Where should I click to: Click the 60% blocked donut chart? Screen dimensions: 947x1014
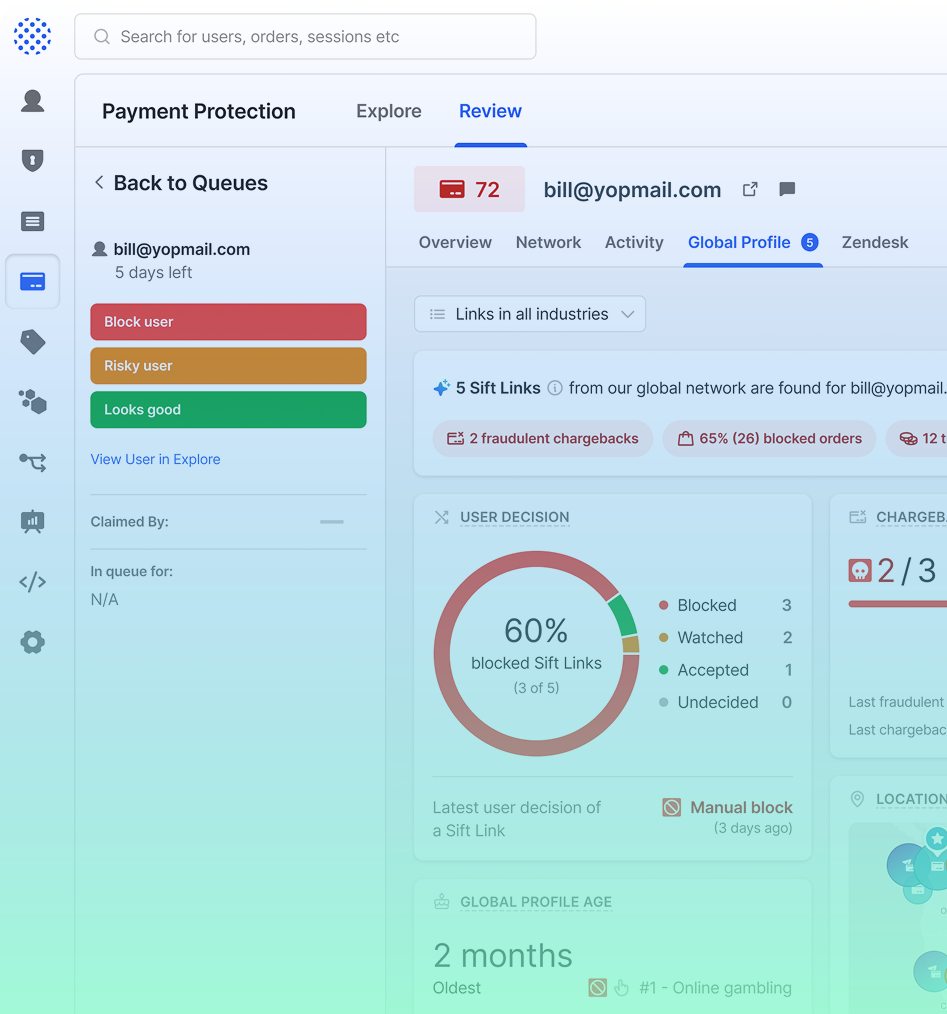[x=536, y=654]
